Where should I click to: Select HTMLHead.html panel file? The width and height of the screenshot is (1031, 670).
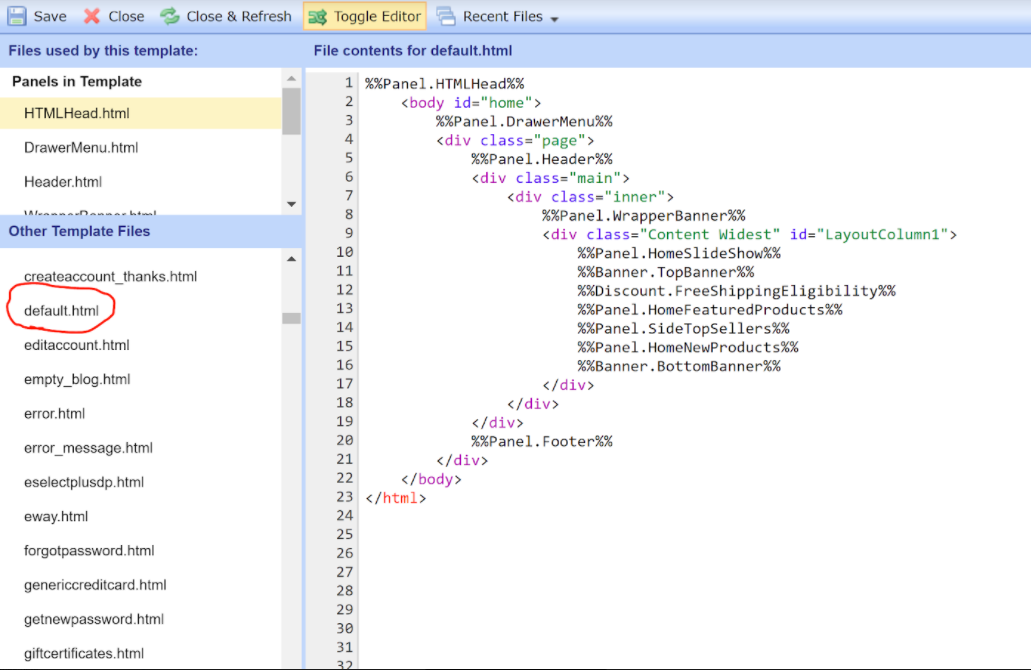(x=77, y=113)
